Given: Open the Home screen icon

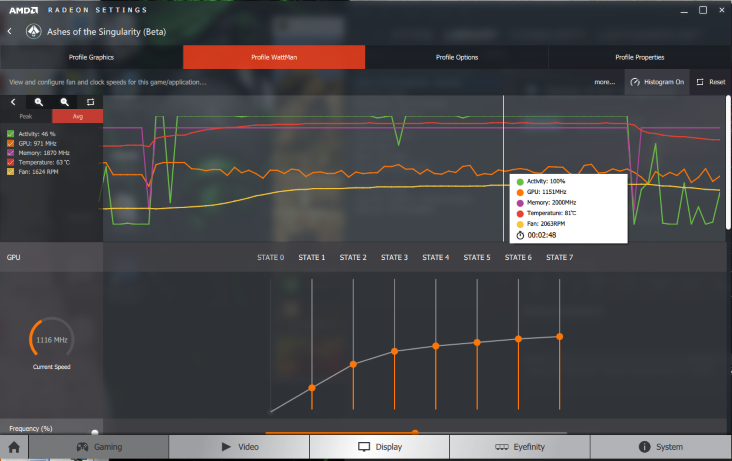Looking at the screenshot, I should point(14,447).
